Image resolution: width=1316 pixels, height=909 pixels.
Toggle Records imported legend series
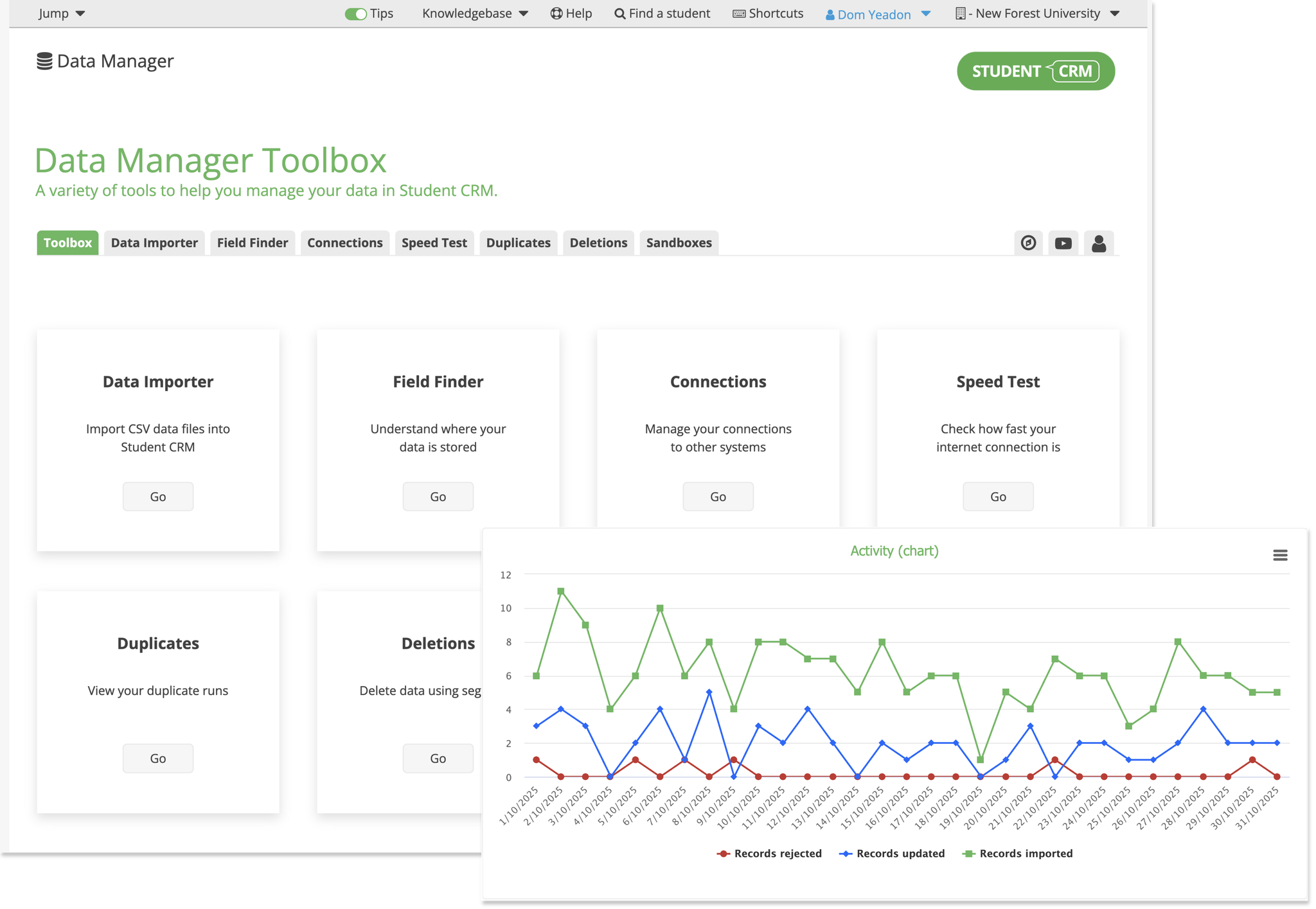click(1017, 853)
